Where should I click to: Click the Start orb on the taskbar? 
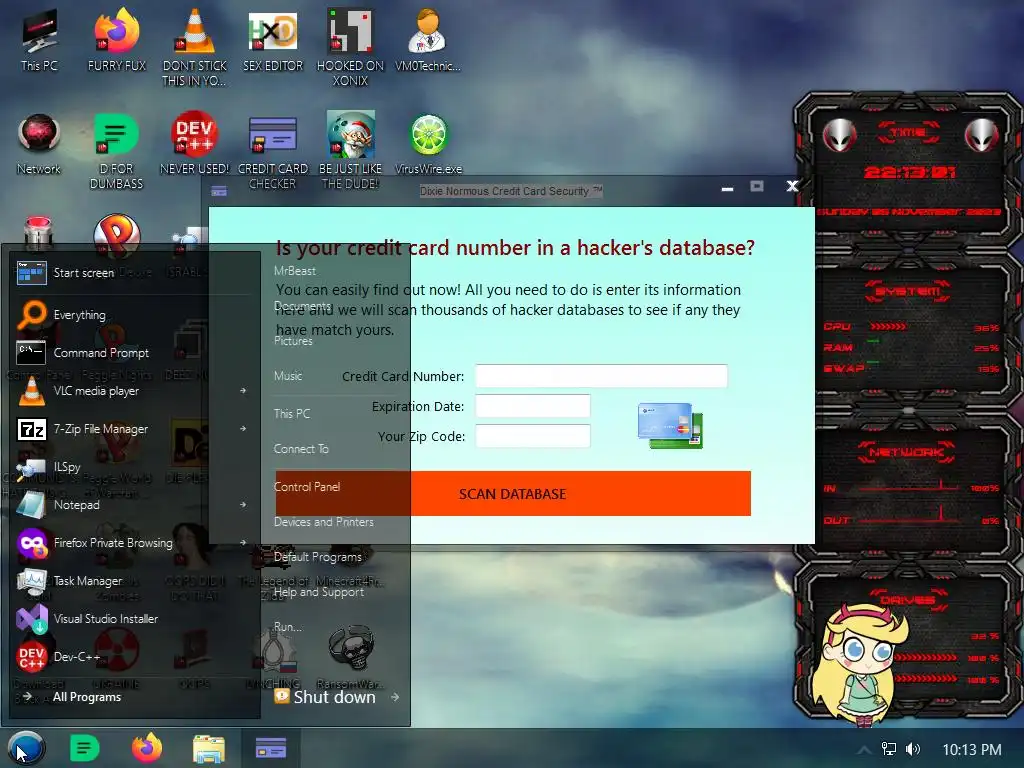point(26,748)
